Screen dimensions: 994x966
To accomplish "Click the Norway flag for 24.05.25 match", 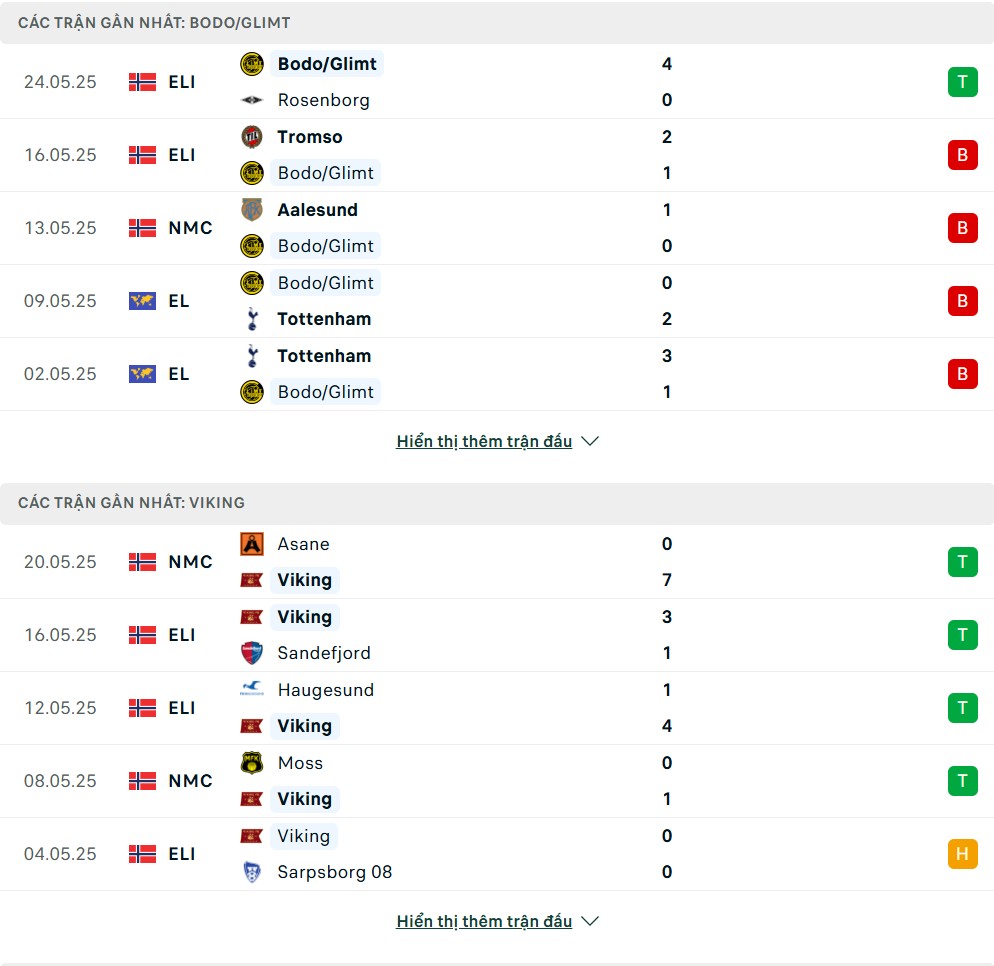I will (142, 82).
